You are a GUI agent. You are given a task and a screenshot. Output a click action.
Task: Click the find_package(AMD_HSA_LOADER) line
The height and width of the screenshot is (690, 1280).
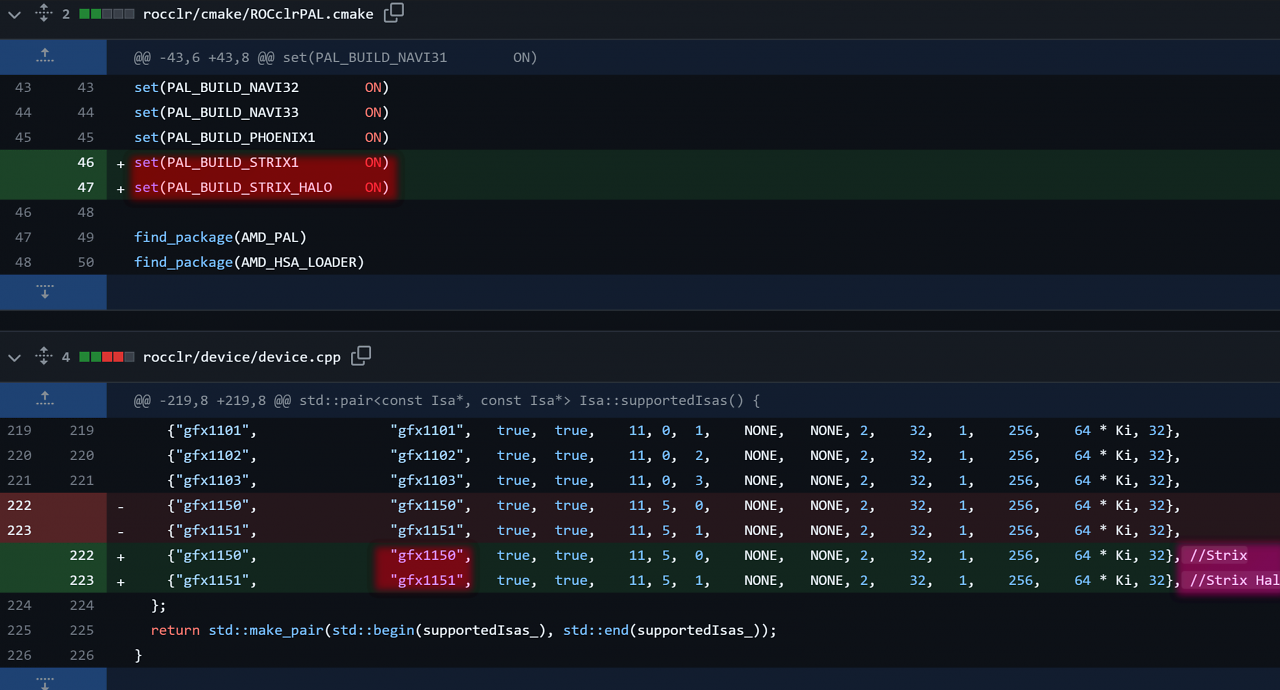249,262
